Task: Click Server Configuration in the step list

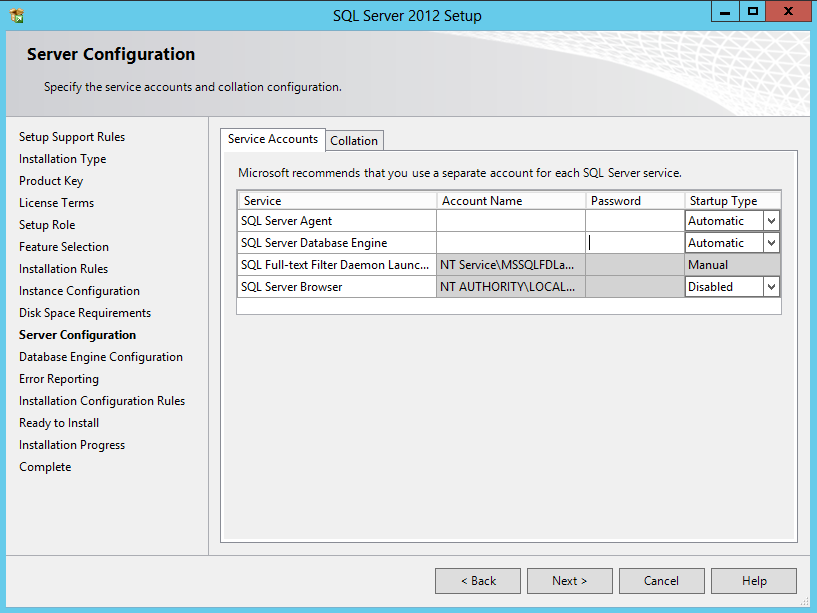Action: (78, 335)
